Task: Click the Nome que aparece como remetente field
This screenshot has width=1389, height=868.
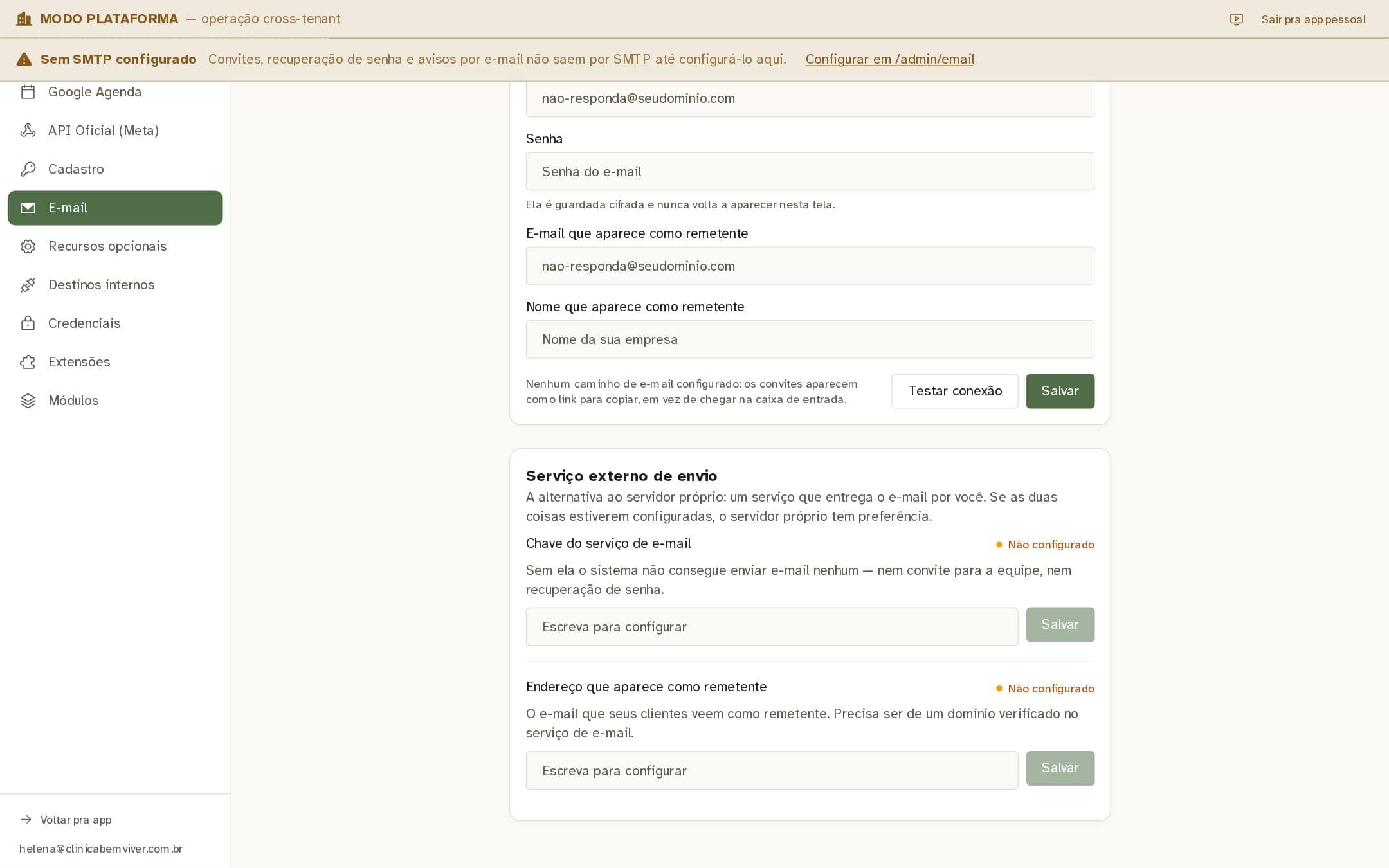Action: click(810, 339)
